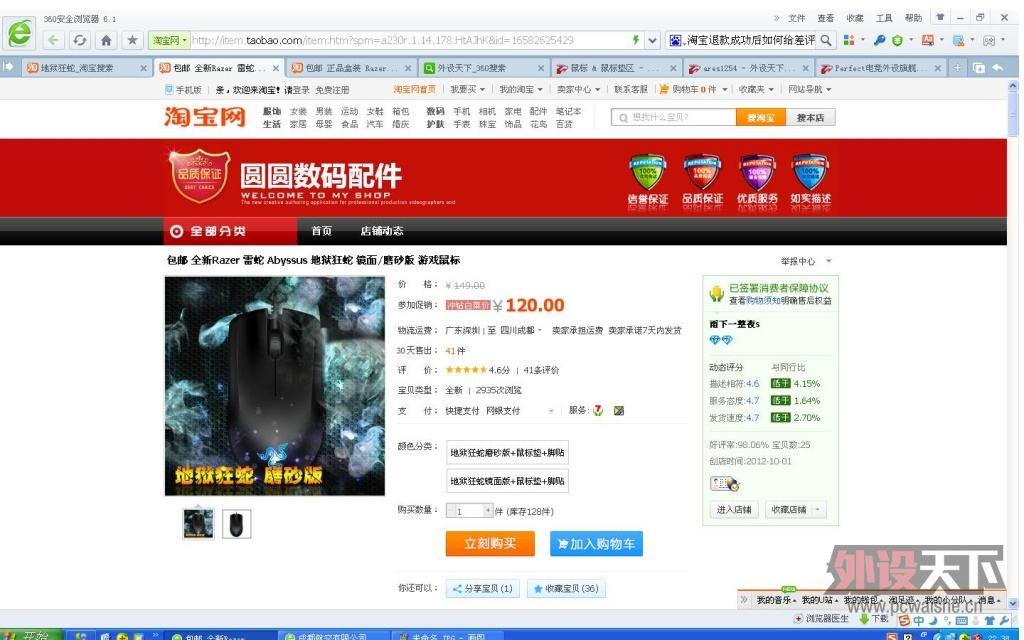The height and width of the screenshot is (640, 1024).
Task: Expand 我的音乐 in bottom bar
Action: [776, 600]
